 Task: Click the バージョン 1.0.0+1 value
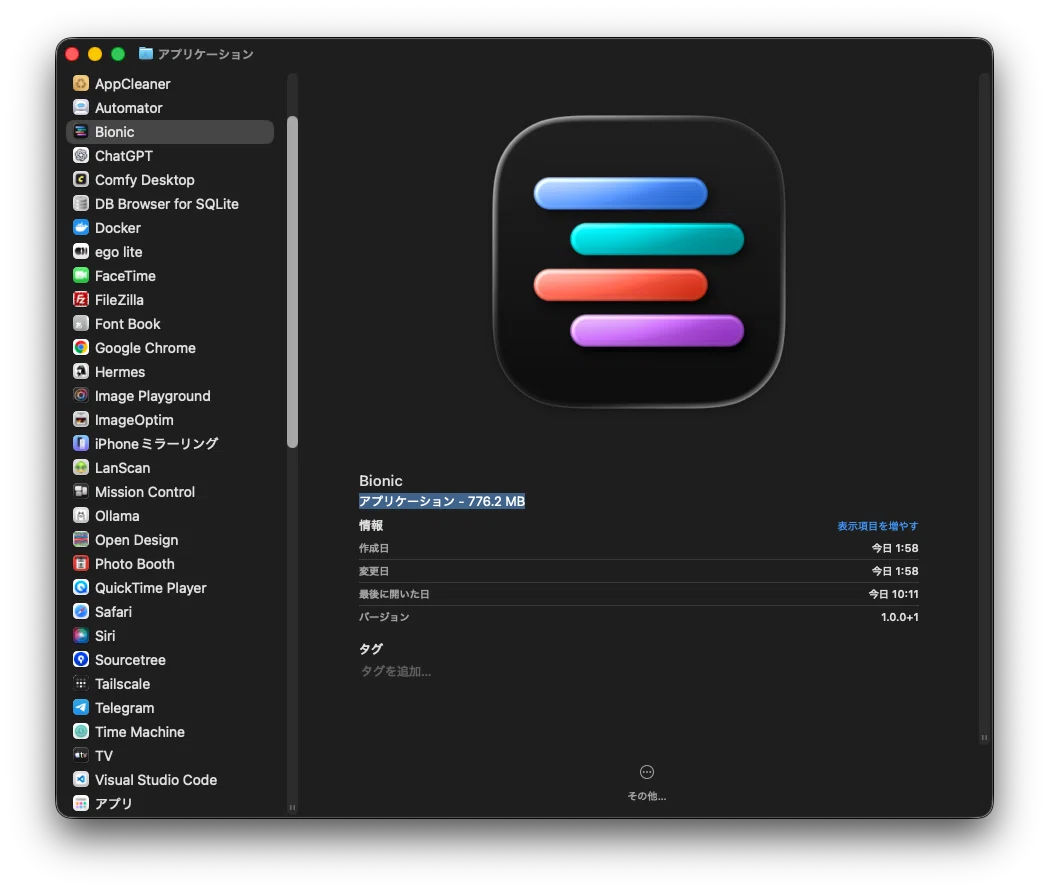[x=900, y=617]
